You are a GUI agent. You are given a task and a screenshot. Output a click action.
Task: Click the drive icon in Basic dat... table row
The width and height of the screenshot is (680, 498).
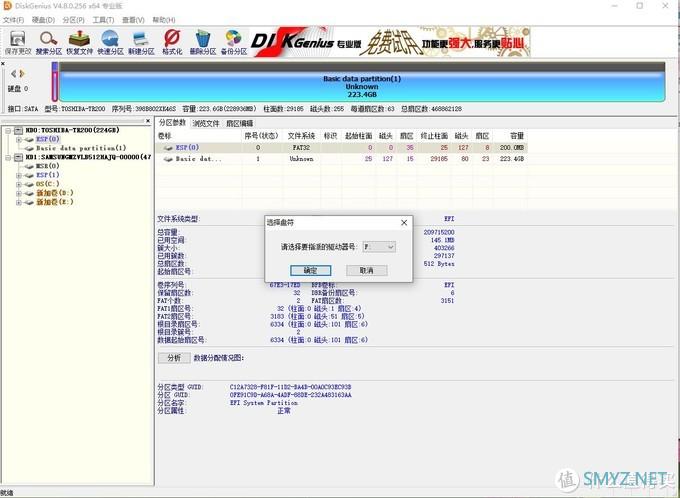coord(168,159)
